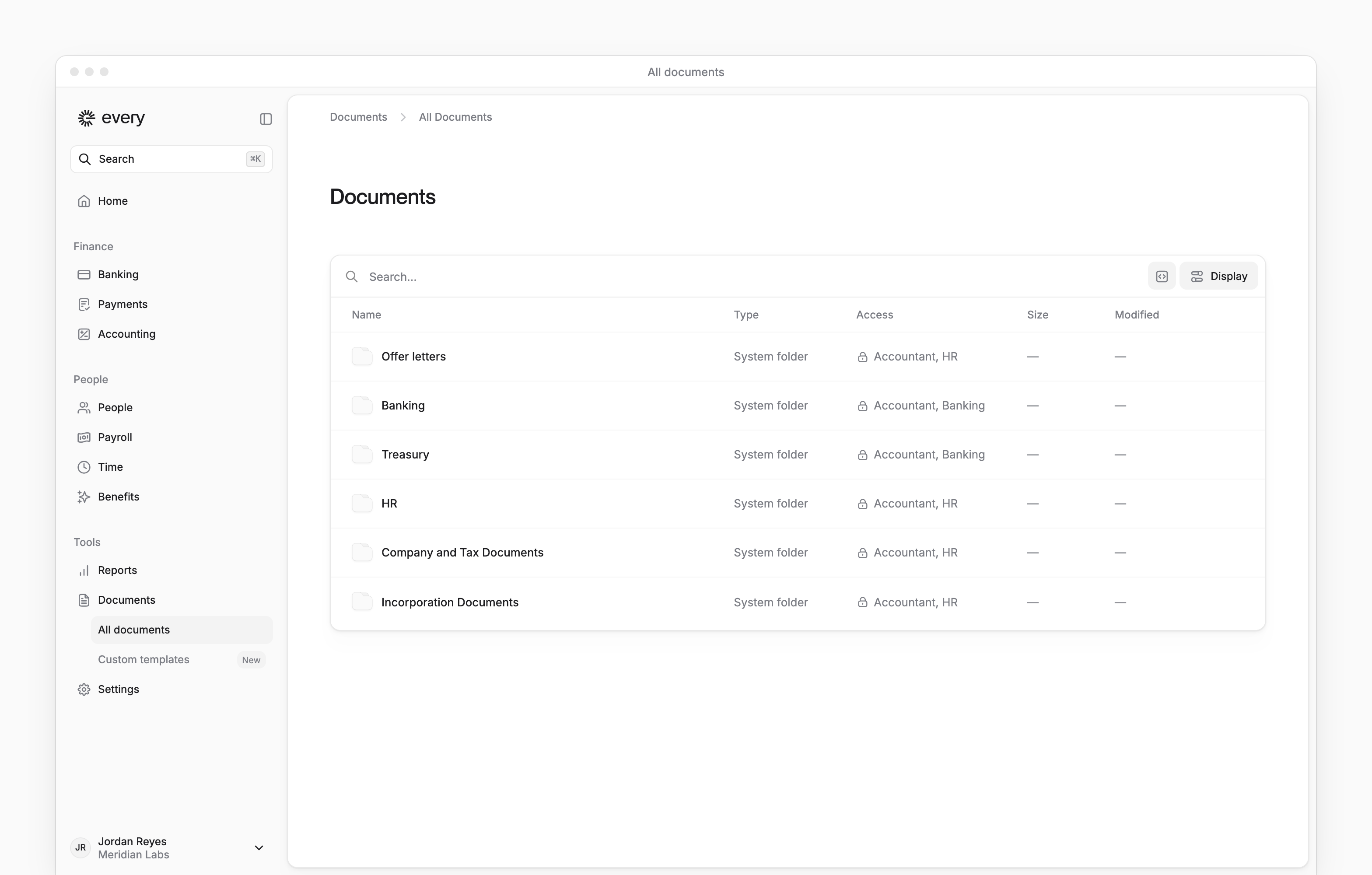Sort by the Type column header
The height and width of the screenshot is (875, 1372).
pos(746,315)
